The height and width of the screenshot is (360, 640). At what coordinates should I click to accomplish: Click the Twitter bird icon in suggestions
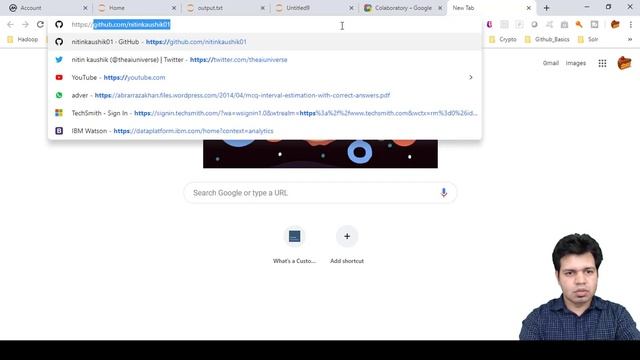pyautogui.click(x=59, y=60)
